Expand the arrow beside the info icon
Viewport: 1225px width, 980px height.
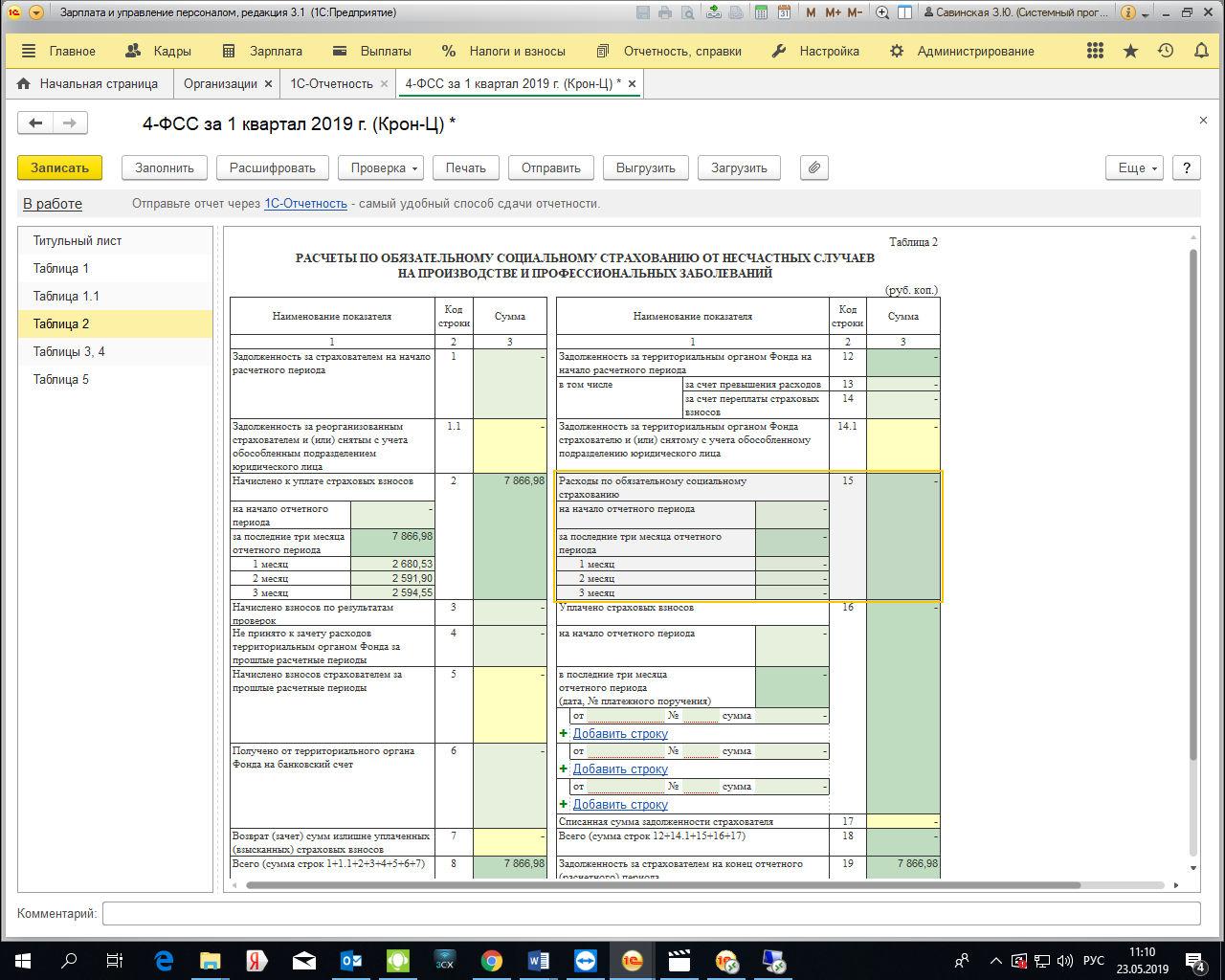click(1146, 14)
